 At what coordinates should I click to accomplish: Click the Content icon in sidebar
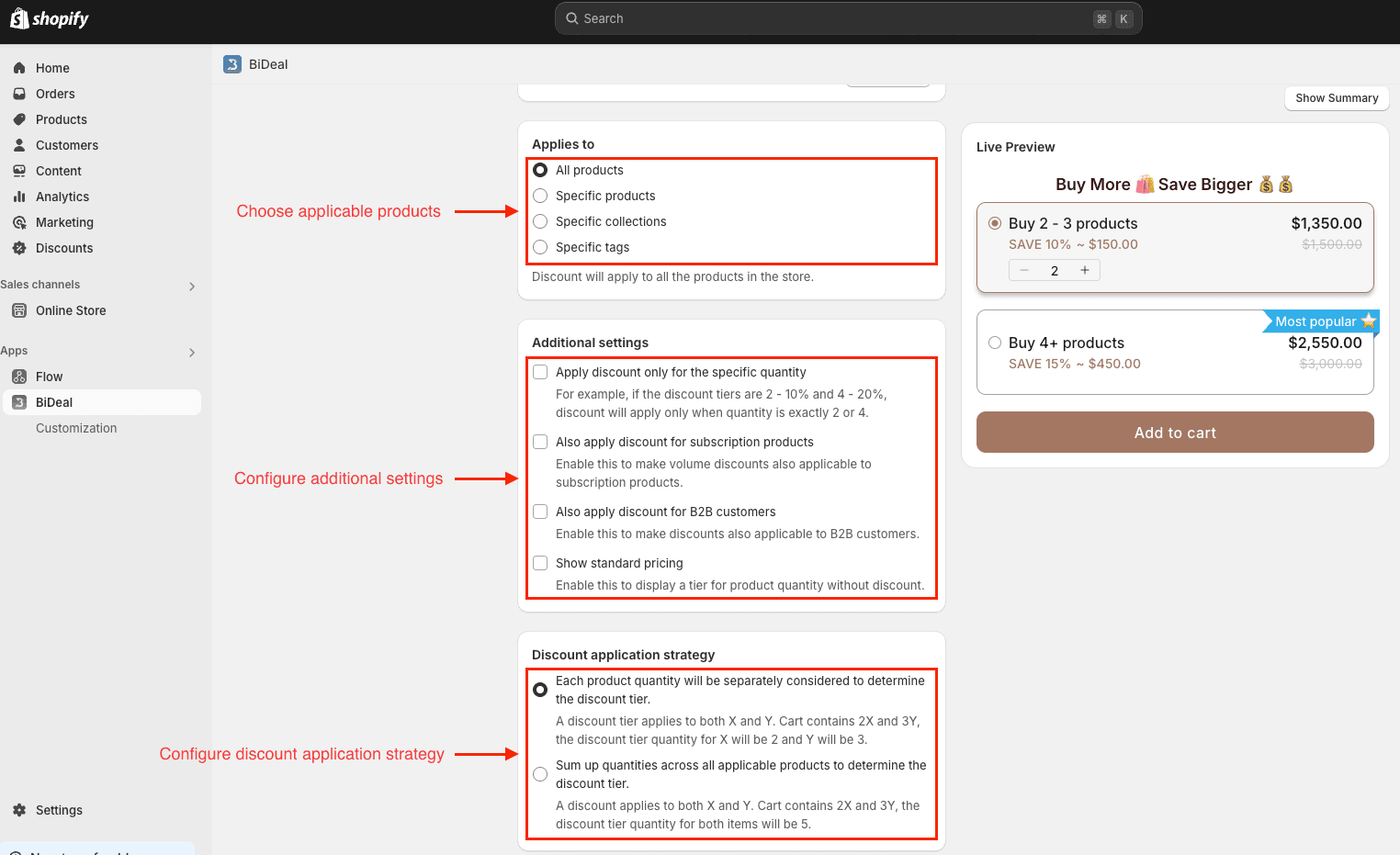[x=19, y=171]
